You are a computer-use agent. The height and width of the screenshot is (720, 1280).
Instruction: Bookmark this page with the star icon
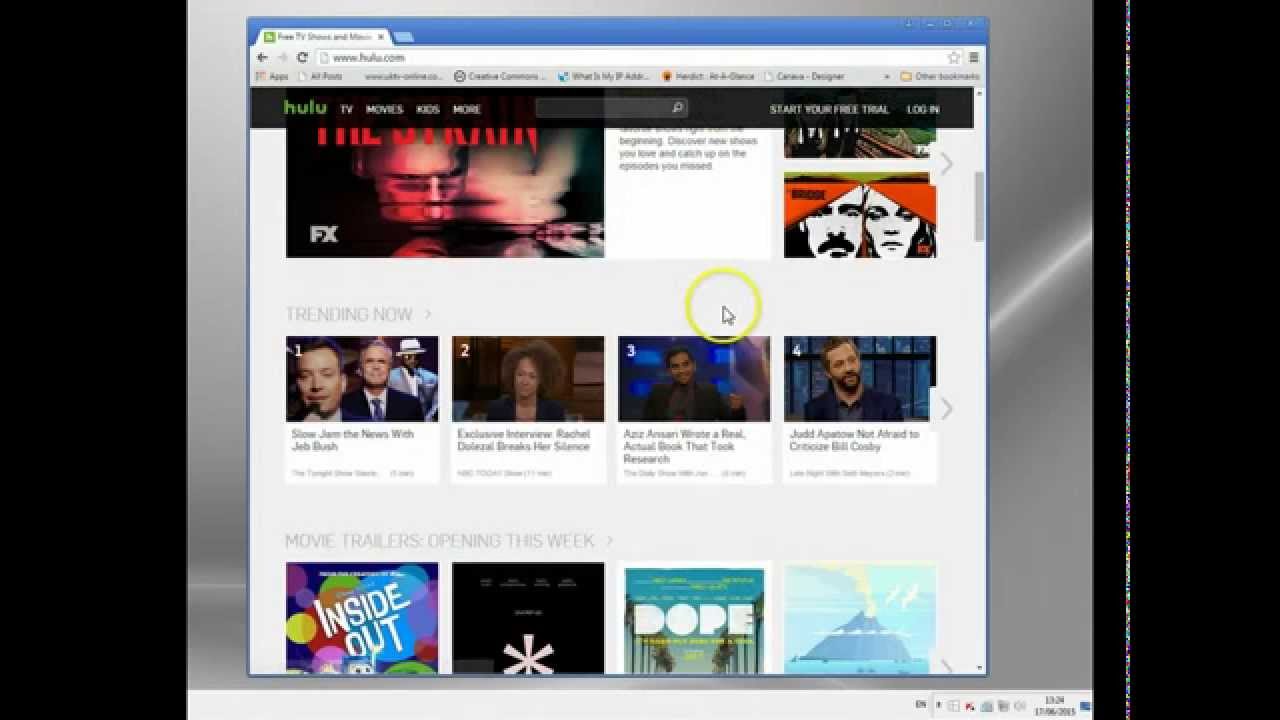click(954, 58)
